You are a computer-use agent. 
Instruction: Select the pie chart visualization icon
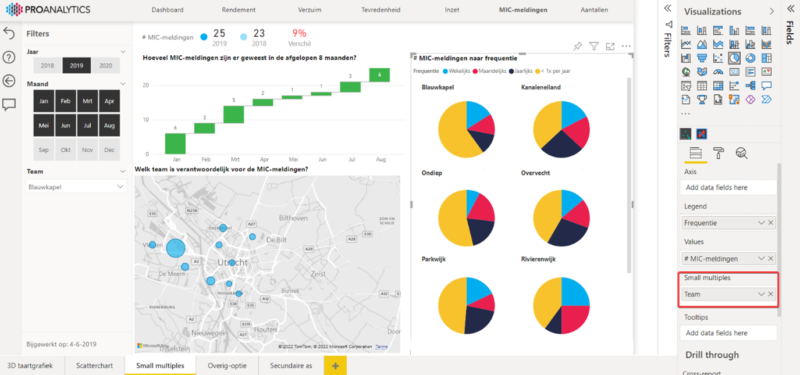[x=734, y=58]
